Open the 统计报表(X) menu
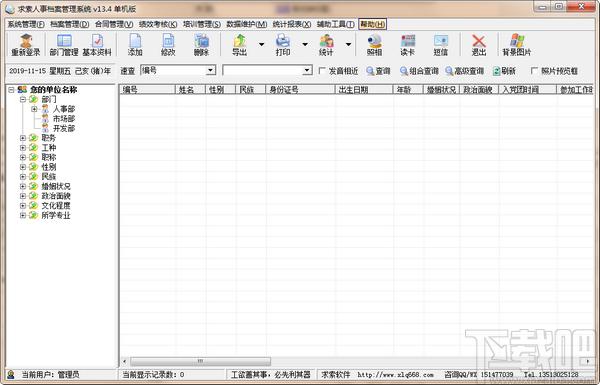This screenshot has height=385, width=600. (x=292, y=24)
